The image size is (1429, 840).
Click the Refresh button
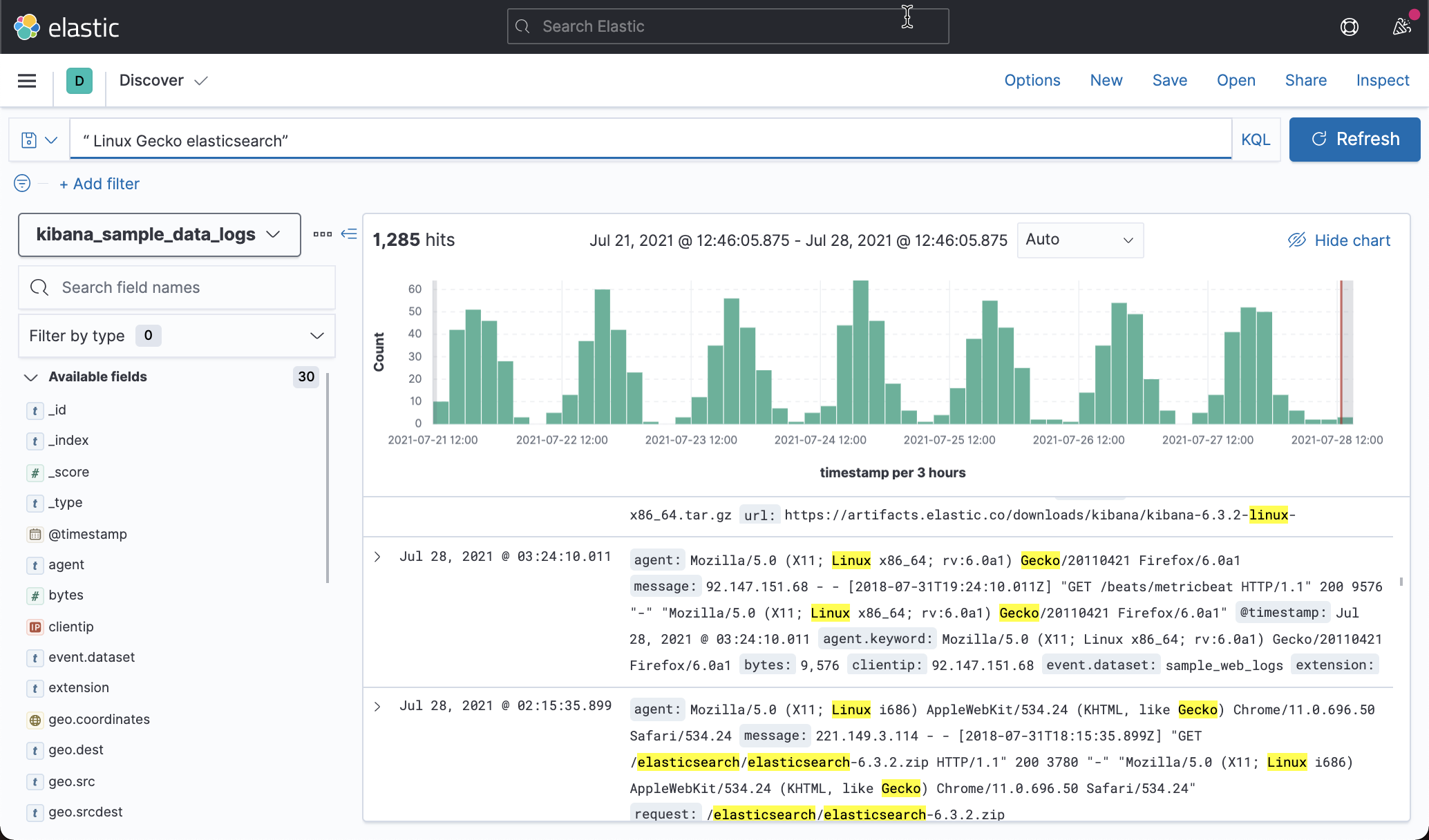[1354, 139]
